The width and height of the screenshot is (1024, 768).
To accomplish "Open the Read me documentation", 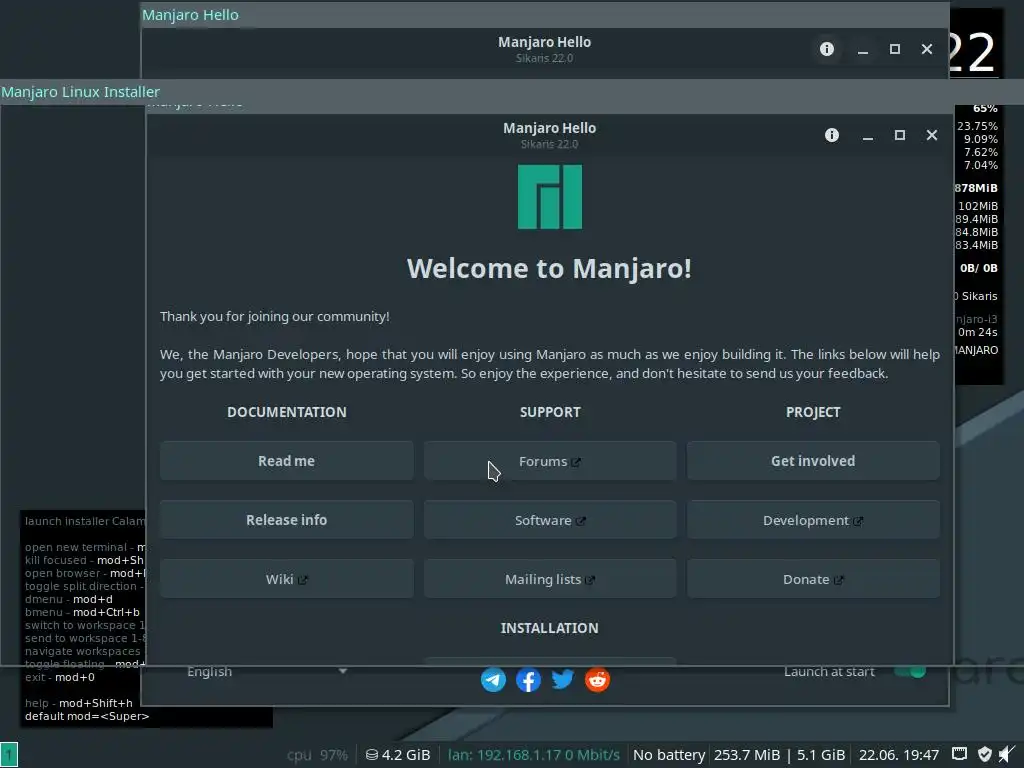I will pyautogui.click(x=286, y=461).
